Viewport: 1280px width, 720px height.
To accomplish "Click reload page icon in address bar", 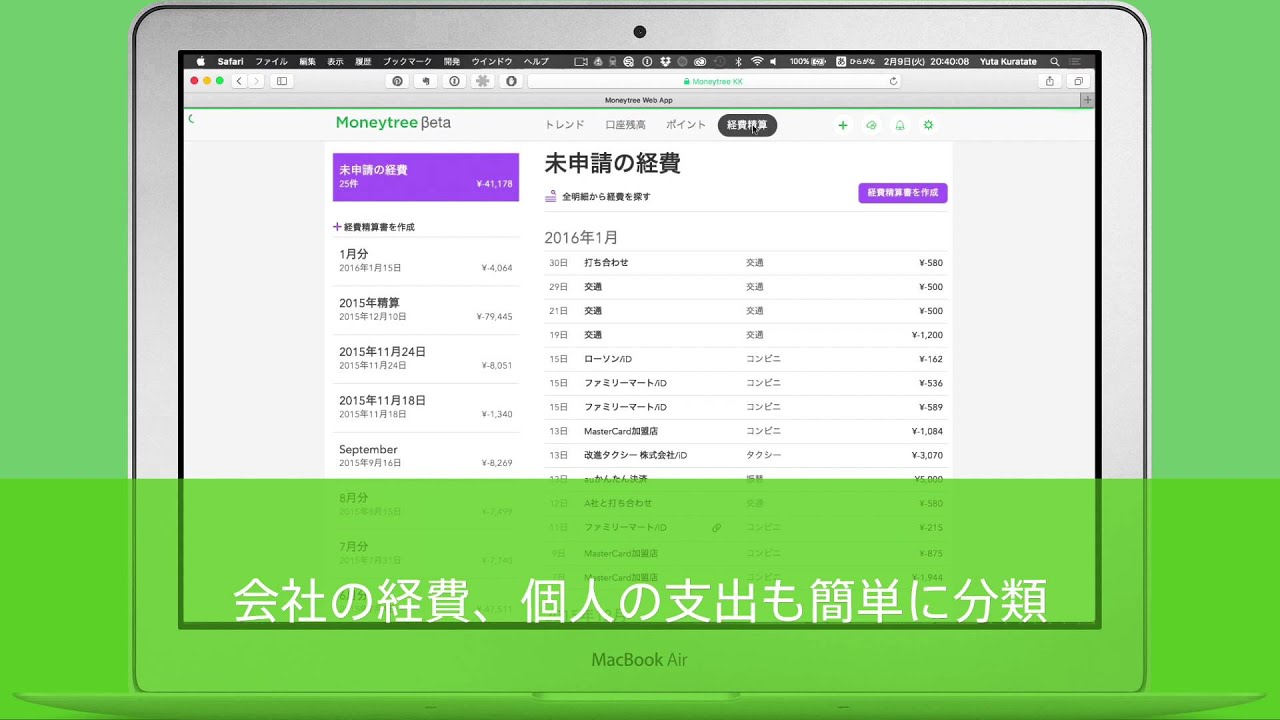I will pos(893,81).
